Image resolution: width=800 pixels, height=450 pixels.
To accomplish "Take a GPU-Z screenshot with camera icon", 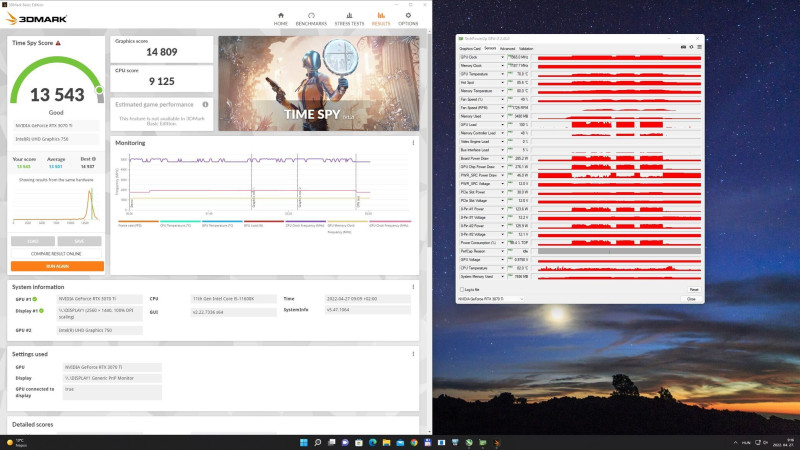I will click(683, 47).
